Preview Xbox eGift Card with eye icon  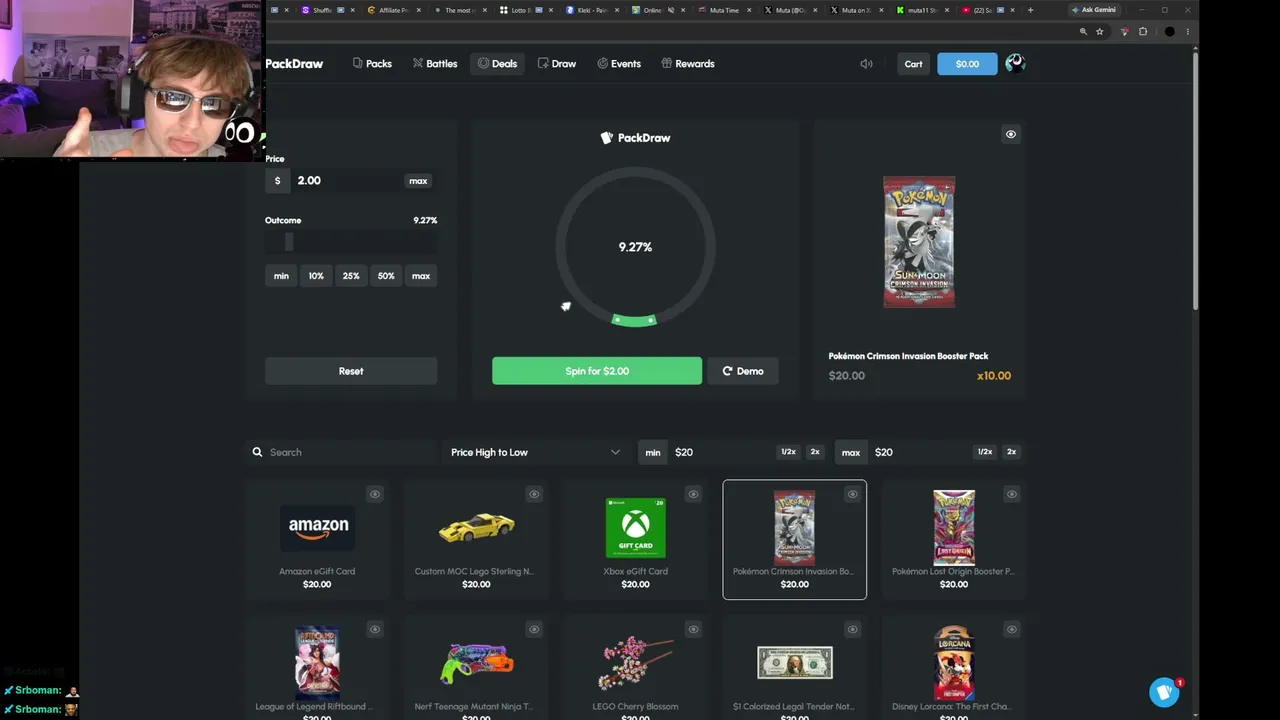click(693, 494)
